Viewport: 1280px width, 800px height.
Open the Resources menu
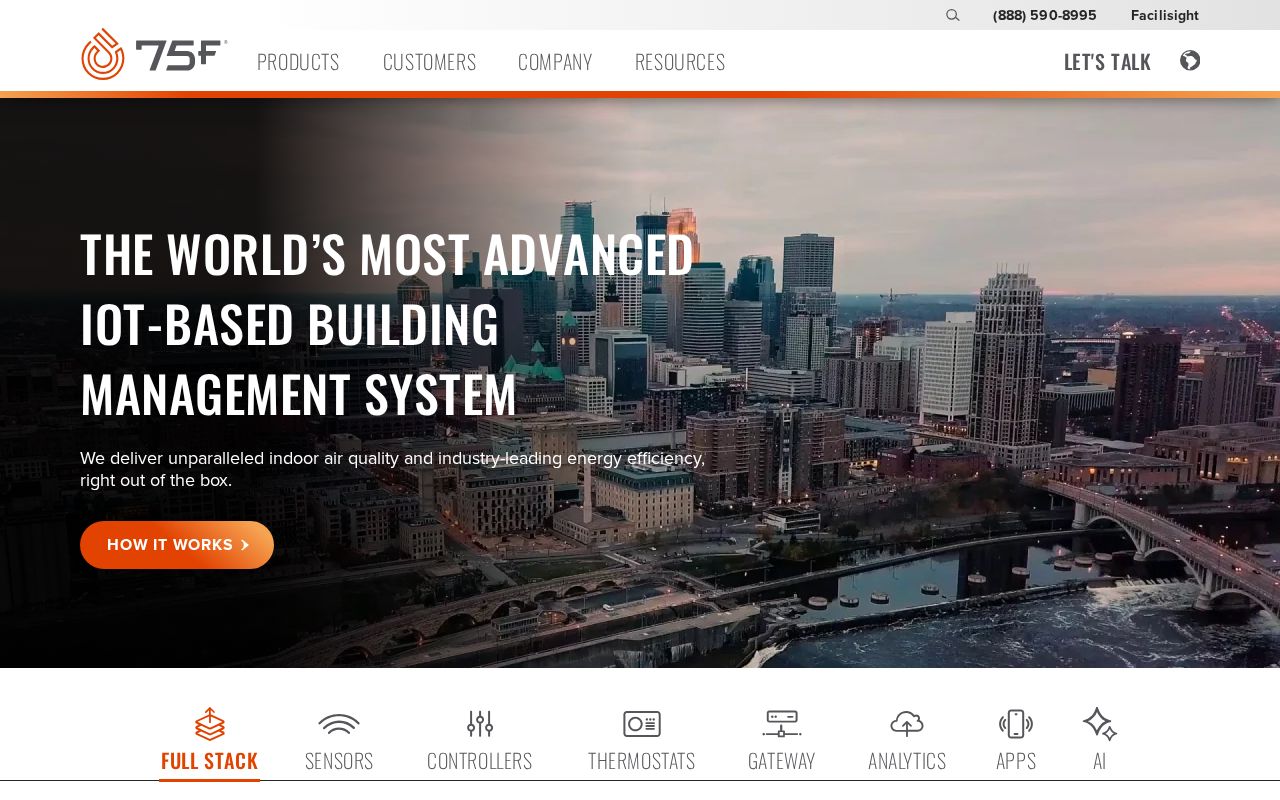tap(680, 62)
